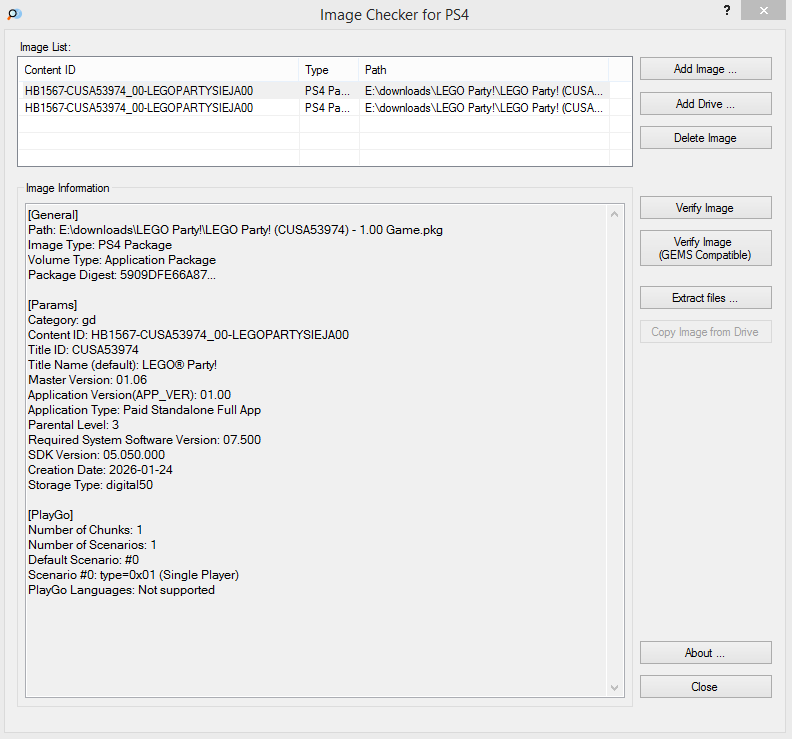
Task: Select the second image's Content ID entry
Action: [x=139, y=107]
